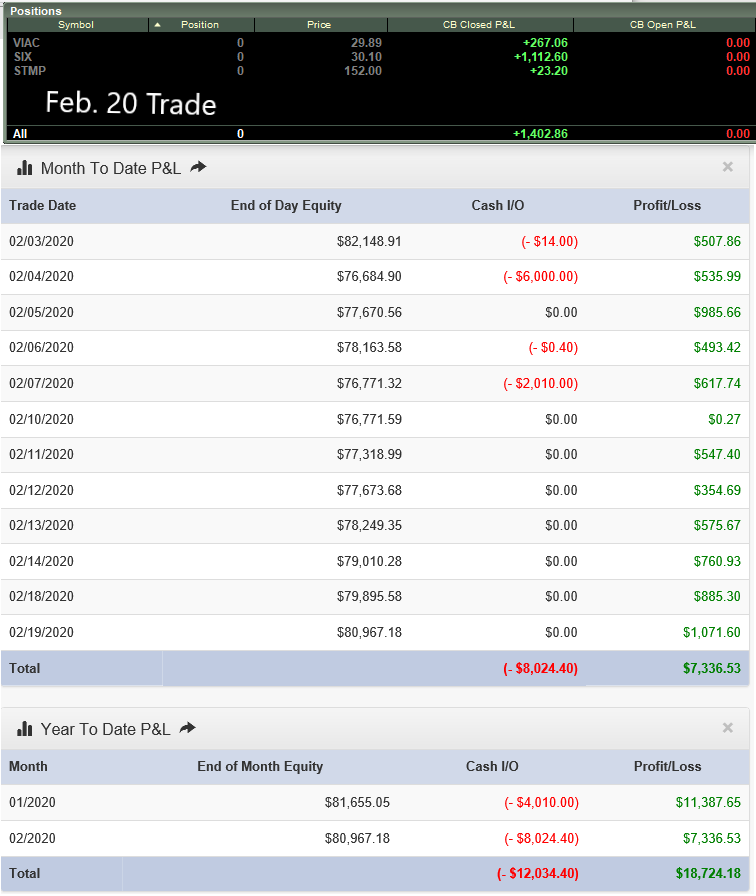Select the 02/04/2020 cash withdrawal row
The width and height of the screenshot is (756, 896).
[375, 277]
